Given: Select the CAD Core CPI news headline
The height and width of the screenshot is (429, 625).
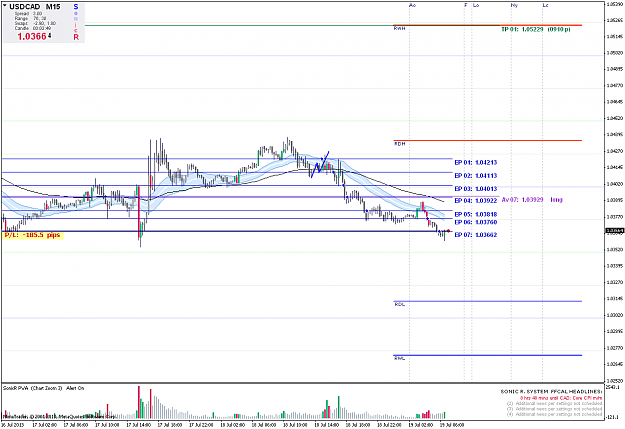Looking at the screenshot, I should 561,398.
